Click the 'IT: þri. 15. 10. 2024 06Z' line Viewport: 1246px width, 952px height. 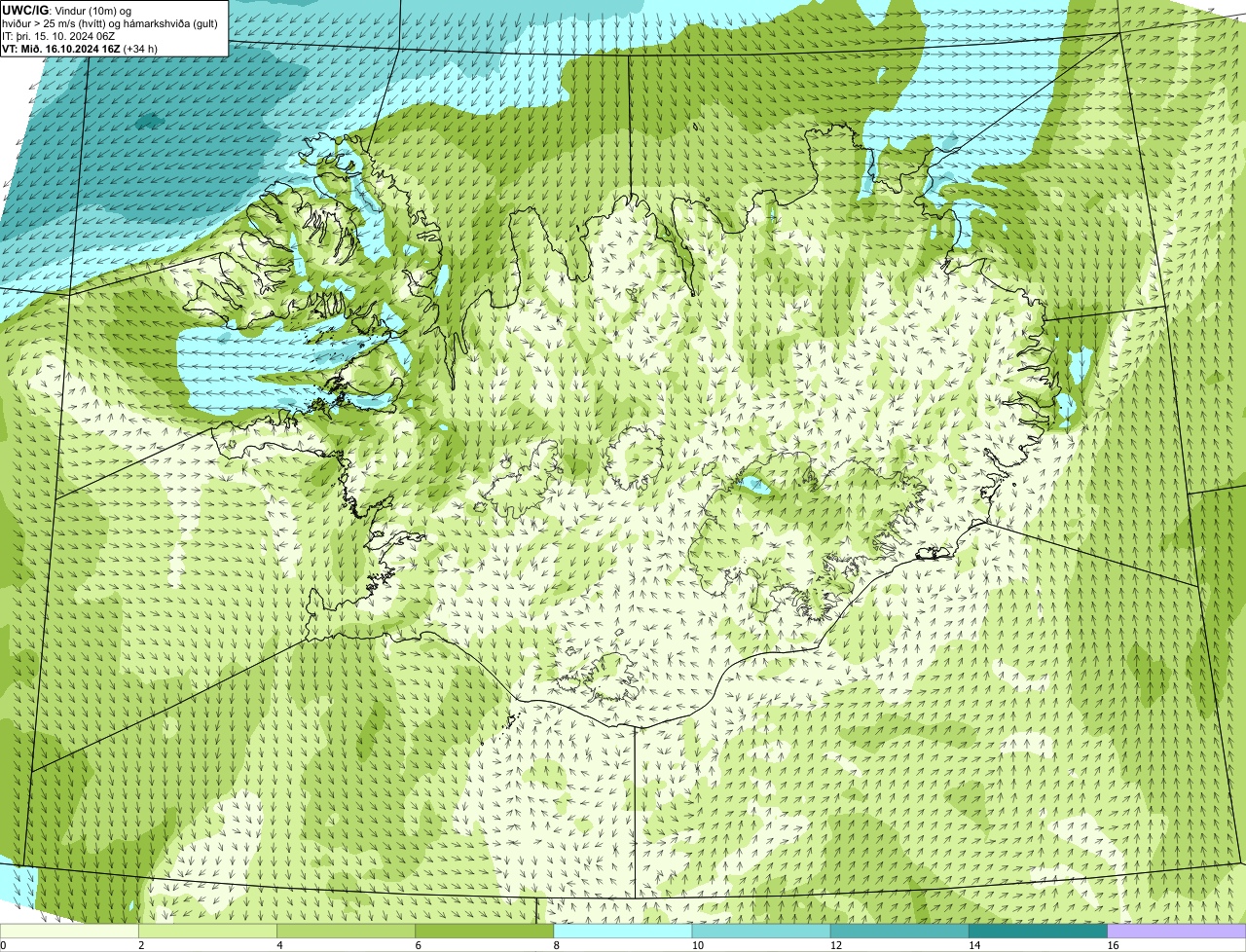(x=59, y=35)
